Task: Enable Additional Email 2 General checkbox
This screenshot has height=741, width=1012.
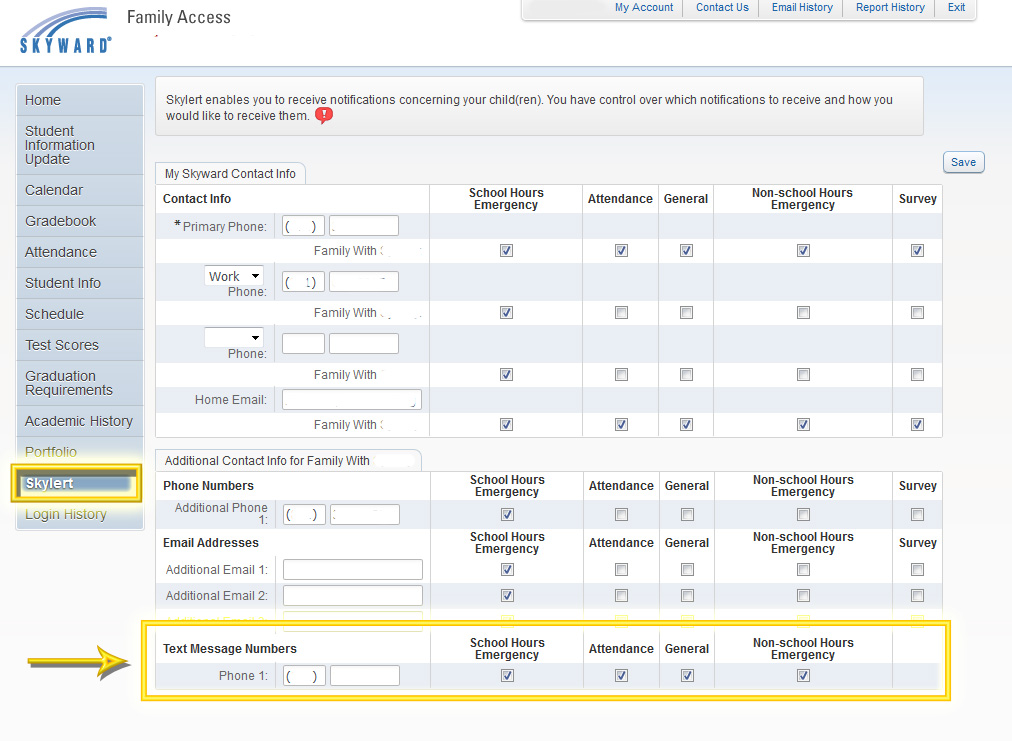Action: click(687, 595)
